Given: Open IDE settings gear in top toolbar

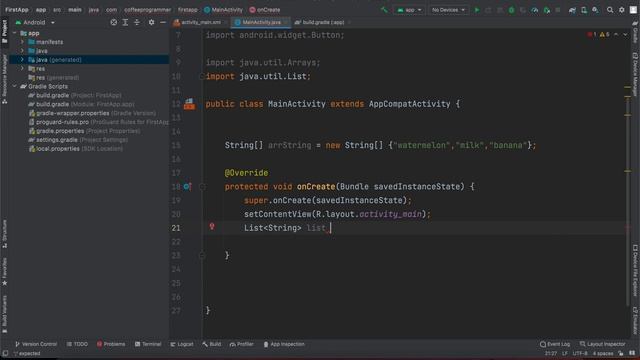Looking at the screenshot, I should click(x=622, y=10).
